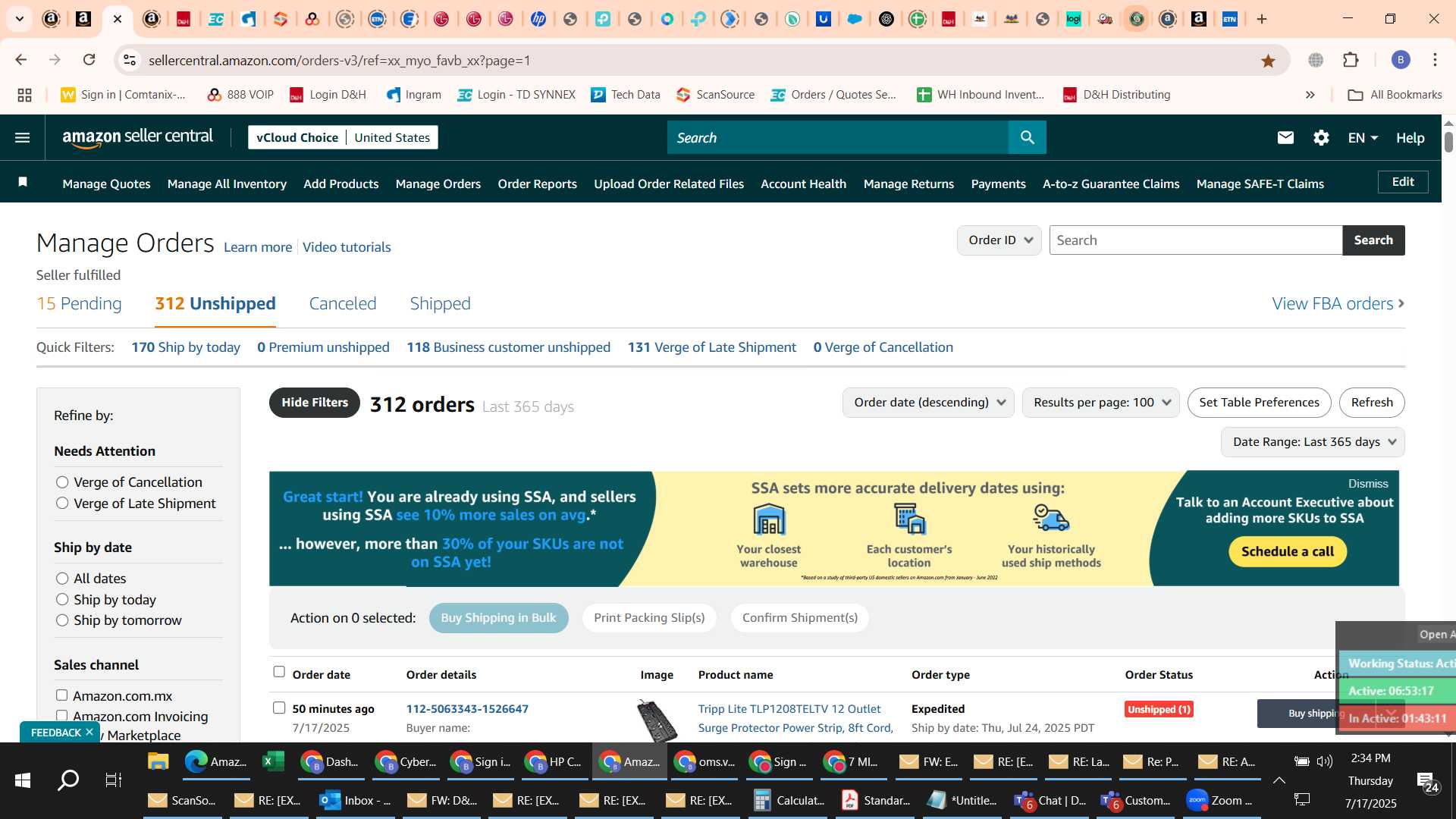Open the Tripp Lite product thumbnail image
The width and height of the screenshot is (1456, 819).
tap(657, 720)
